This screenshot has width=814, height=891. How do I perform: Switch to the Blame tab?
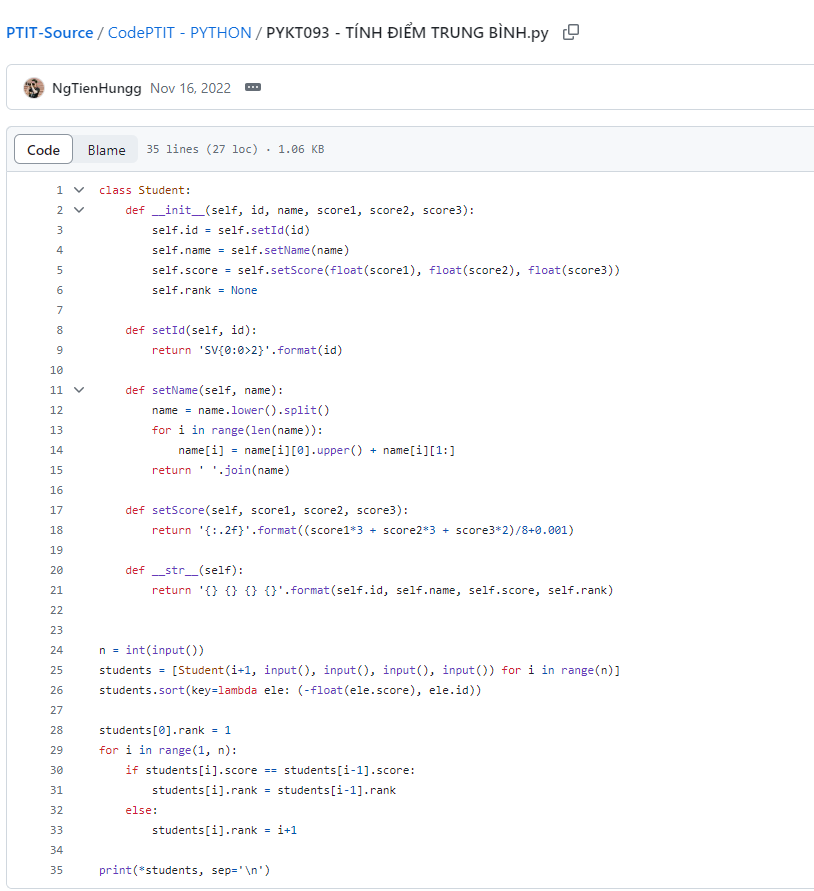(106, 149)
